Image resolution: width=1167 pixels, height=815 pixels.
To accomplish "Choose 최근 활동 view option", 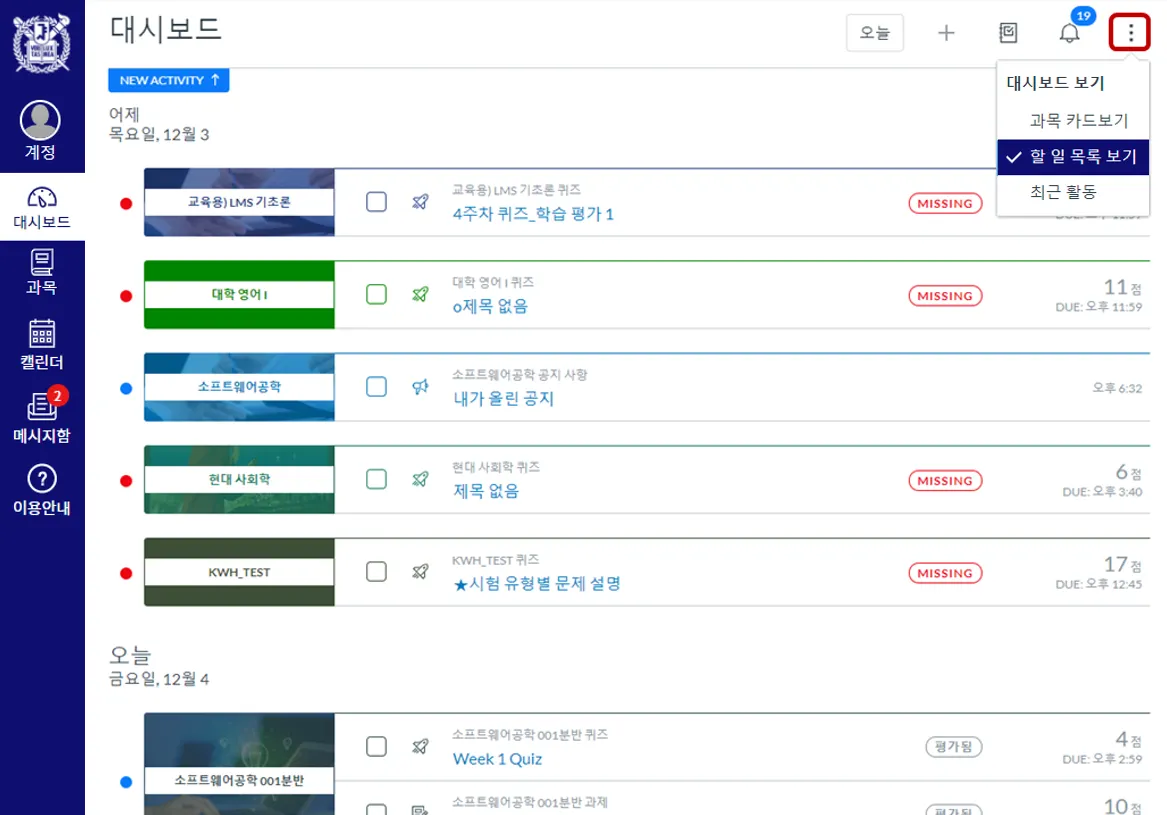I will pyautogui.click(x=1063, y=192).
